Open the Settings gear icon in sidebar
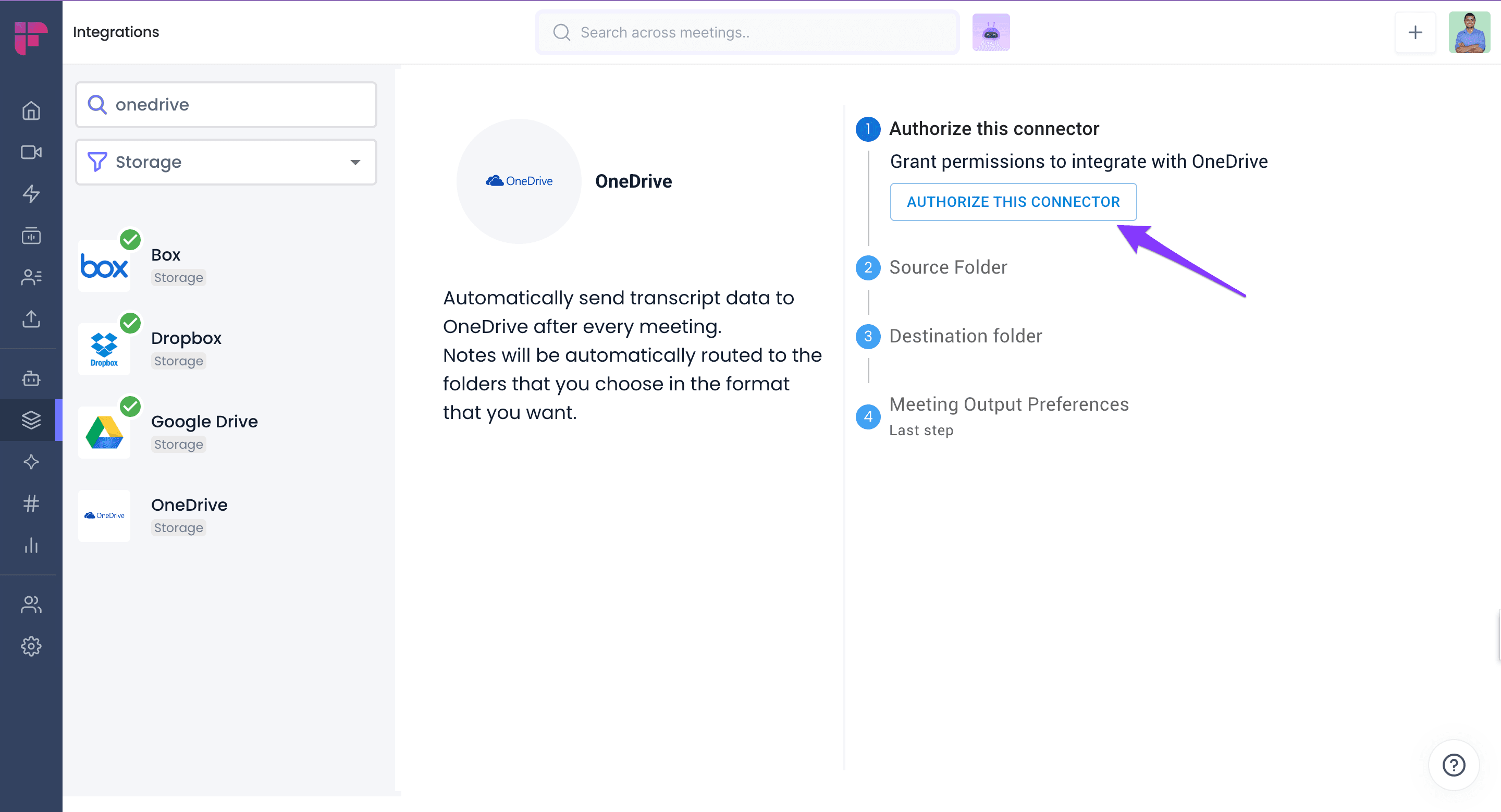1501x812 pixels. tap(31, 646)
